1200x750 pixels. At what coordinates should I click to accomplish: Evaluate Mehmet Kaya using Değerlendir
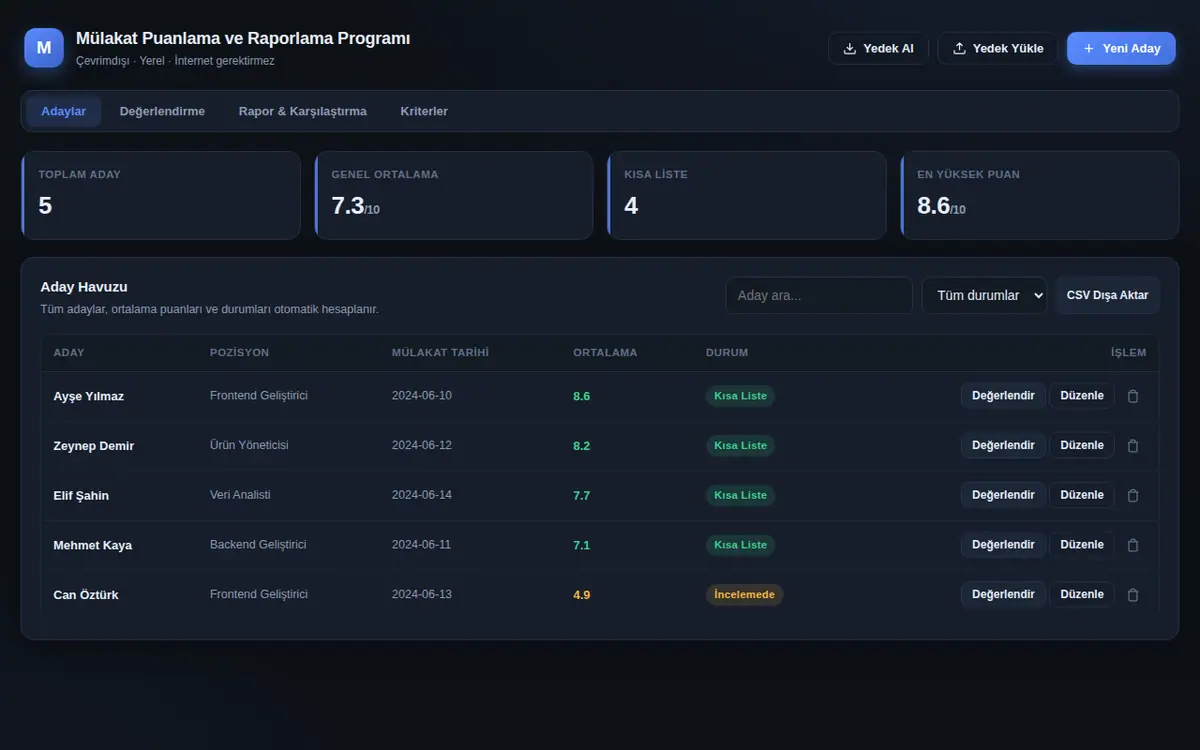(1003, 545)
